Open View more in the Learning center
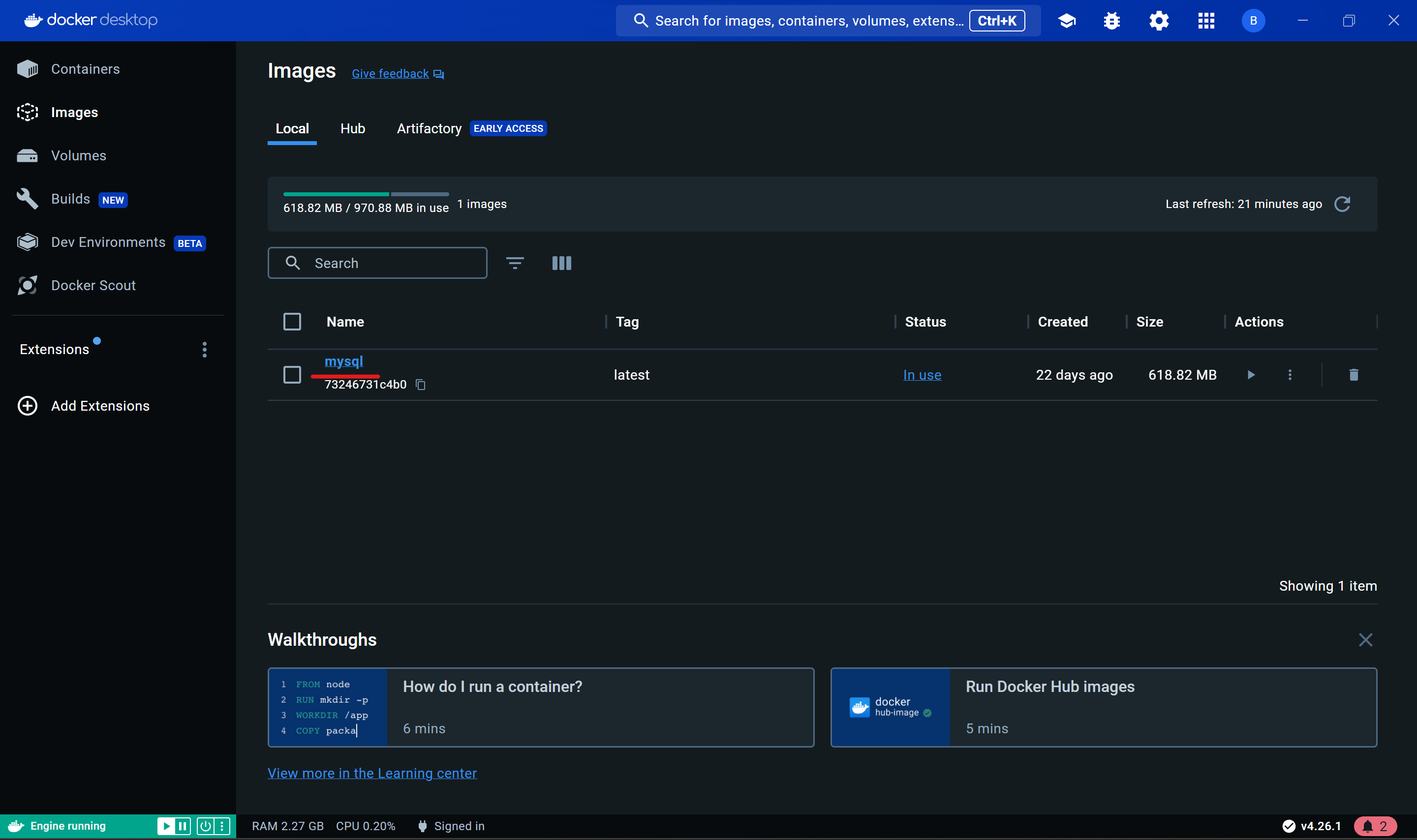 pyautogui.click(x=372, y=773)
